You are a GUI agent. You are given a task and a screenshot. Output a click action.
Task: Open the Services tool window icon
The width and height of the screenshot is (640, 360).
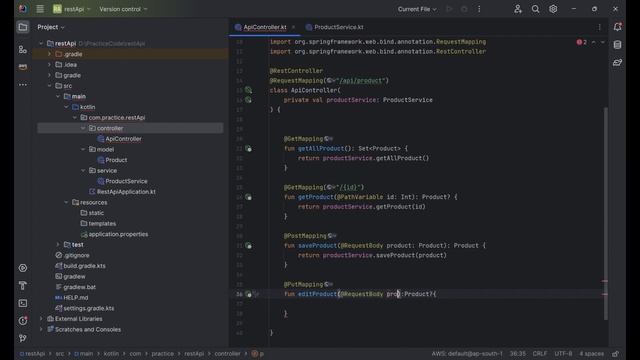(x=23, y=268)
